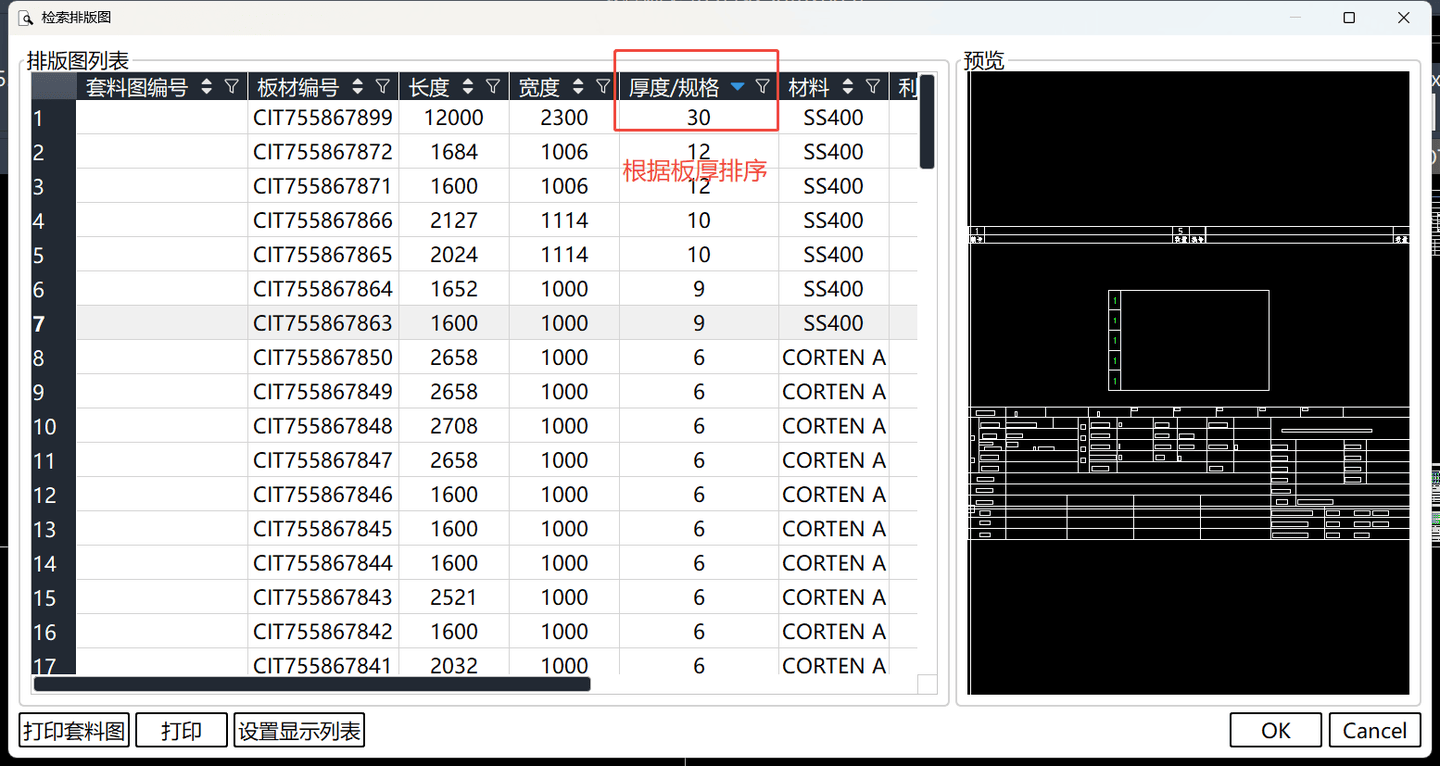
Task: Click filter icon in 板材编号 column
Action: click(x=382, y=87)
